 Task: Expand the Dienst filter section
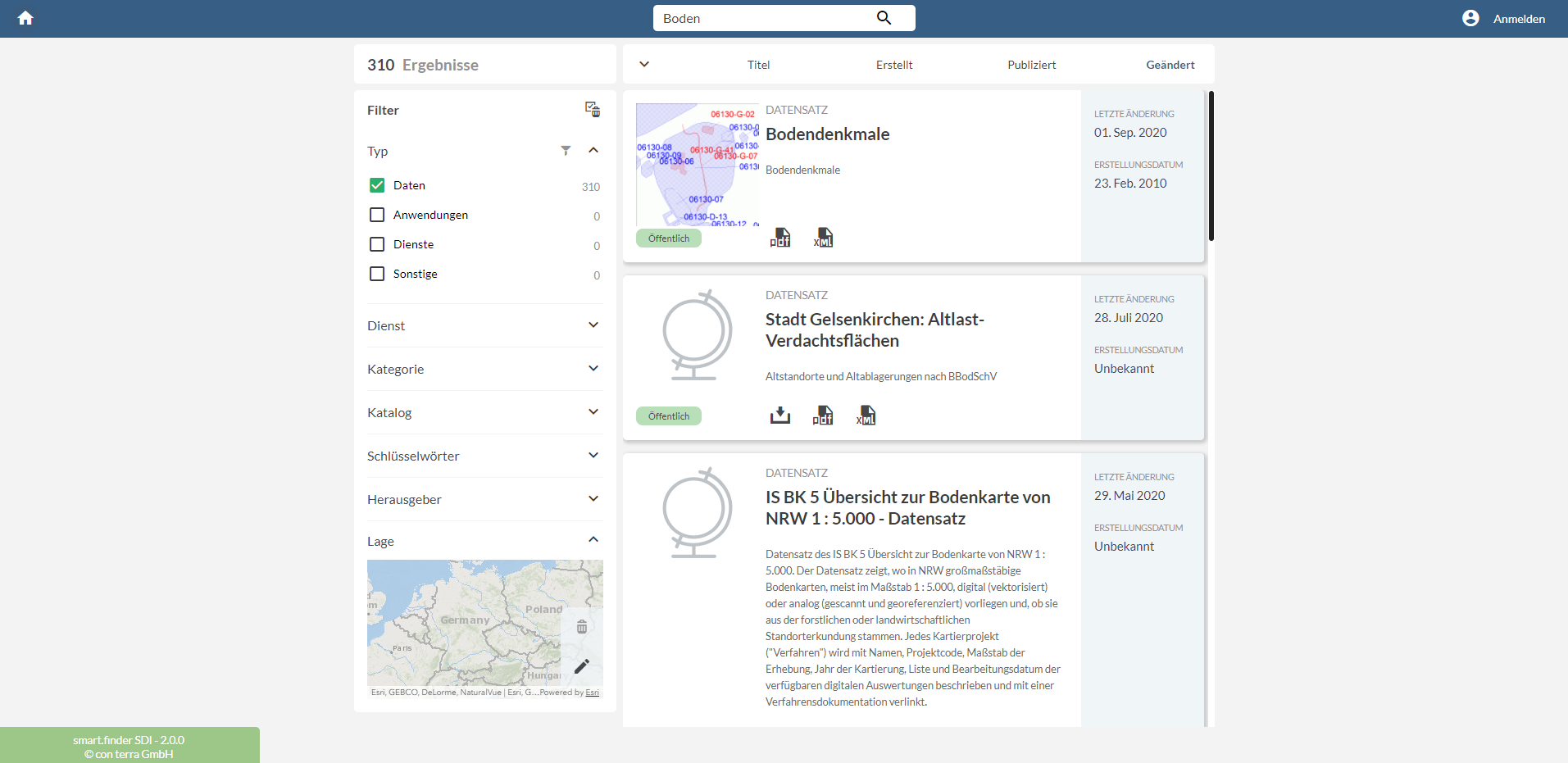point(593,325)
